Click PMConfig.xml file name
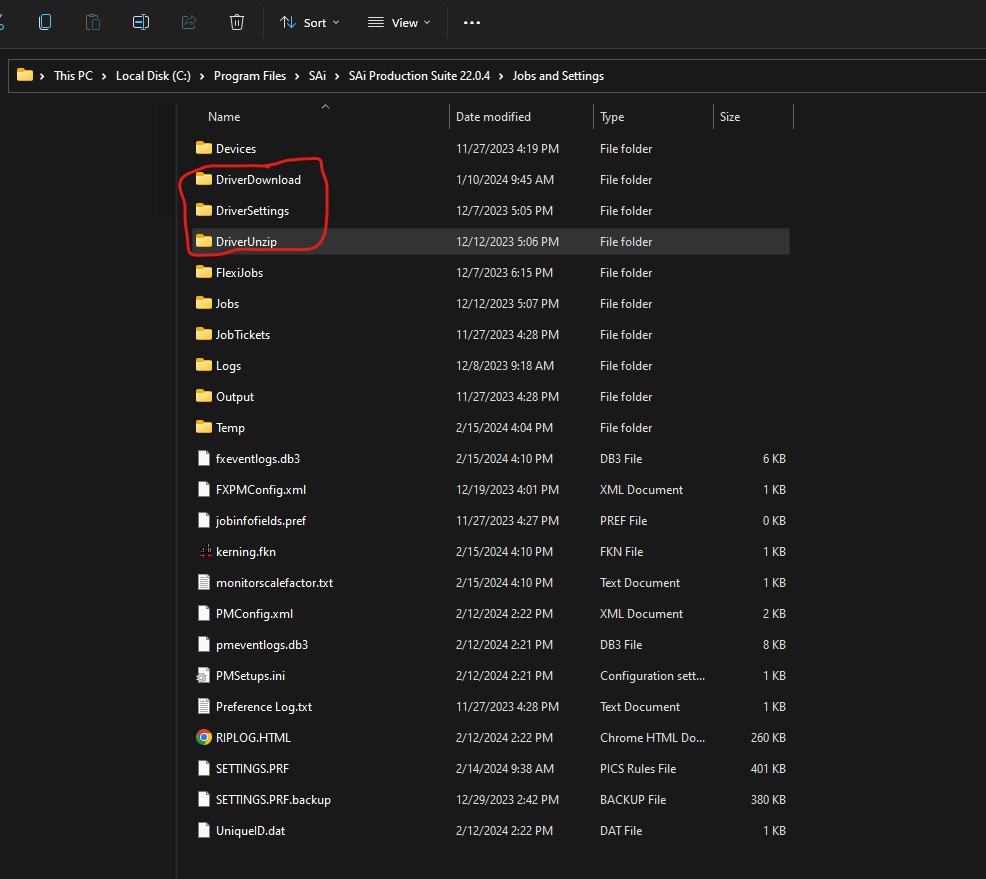The height and width of the screenshot is (879, 986). pos(254,614)
